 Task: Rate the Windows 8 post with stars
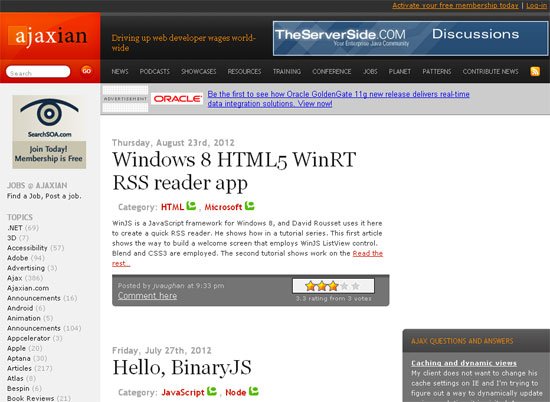333,286
